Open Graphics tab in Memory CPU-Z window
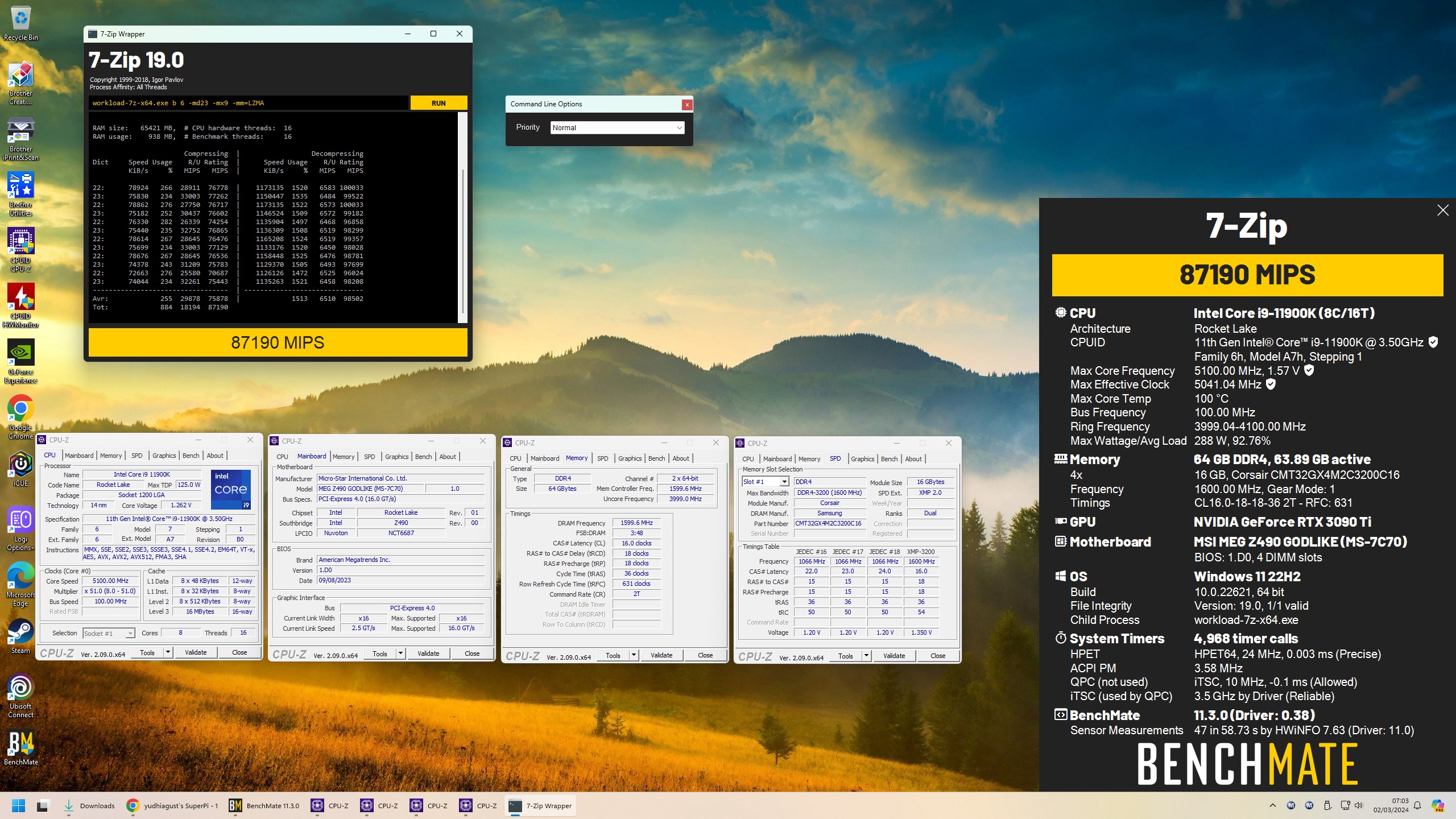Viewport: 1456px width, 819px height. click(x=630, y=458)
